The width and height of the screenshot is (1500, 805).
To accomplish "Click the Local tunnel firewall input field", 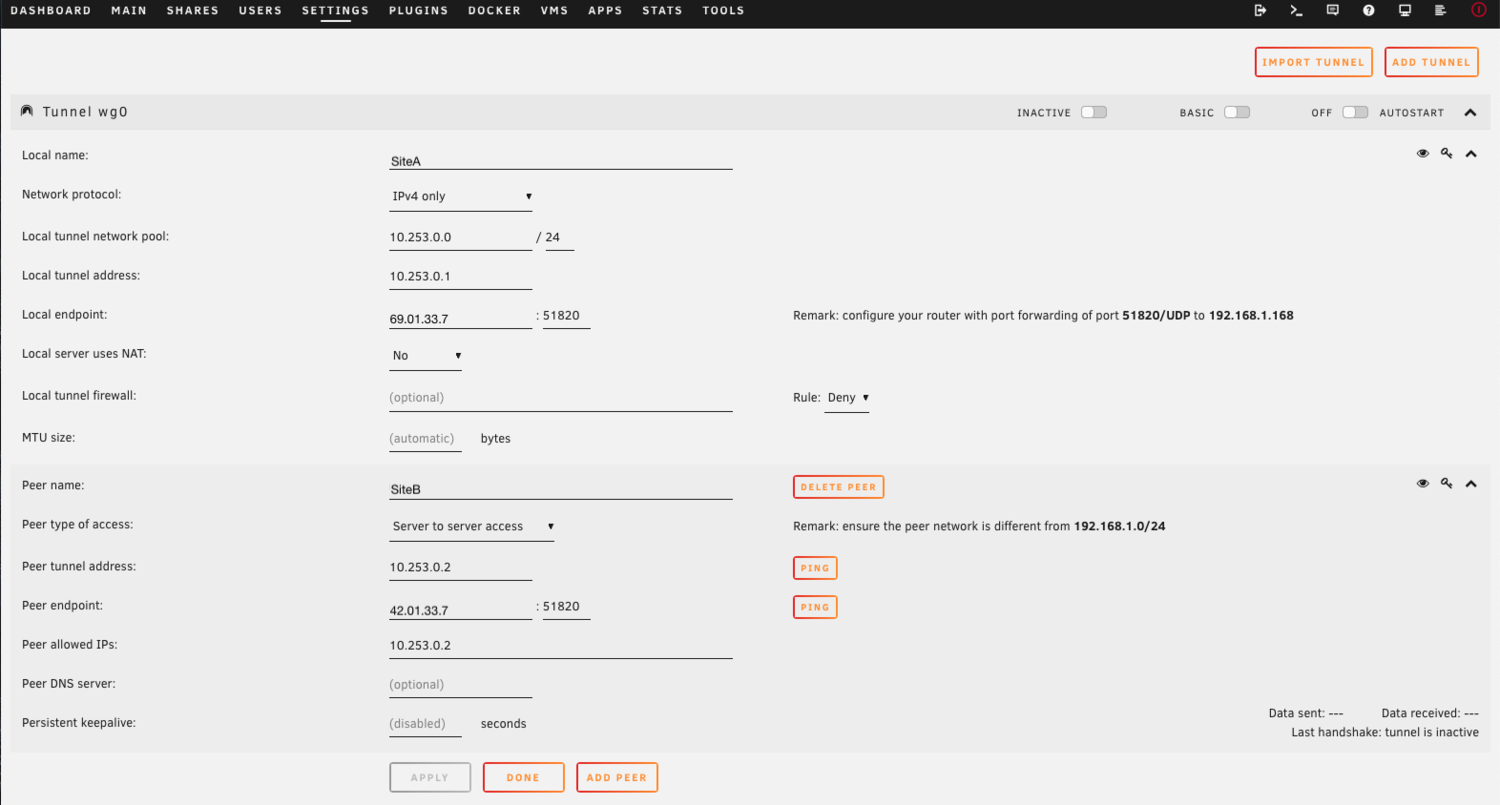I will (561, 398).
